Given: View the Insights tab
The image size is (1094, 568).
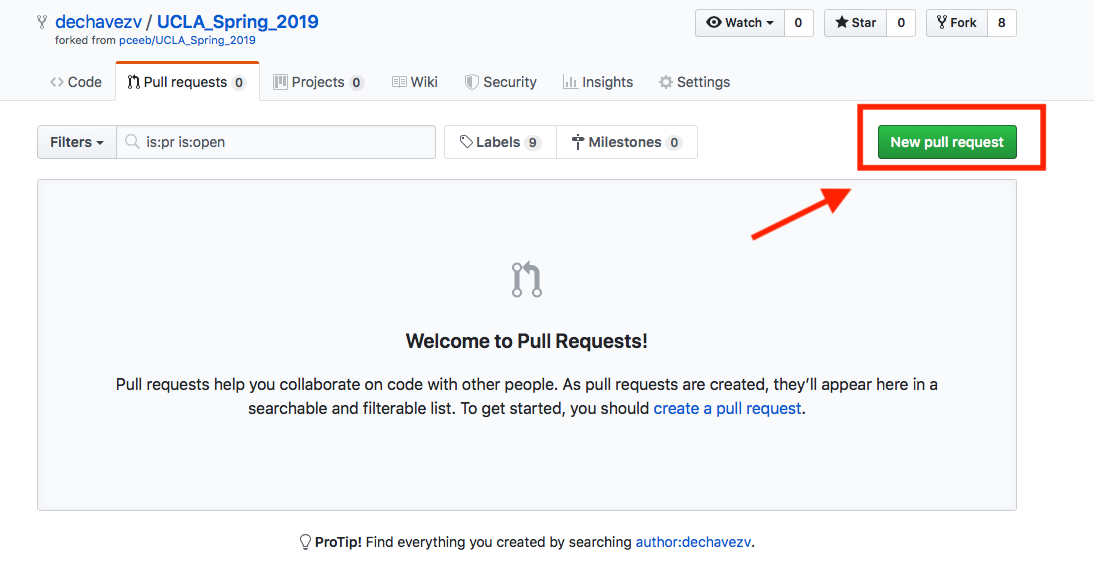Looking at the screenshot, I should coord(598,82).
